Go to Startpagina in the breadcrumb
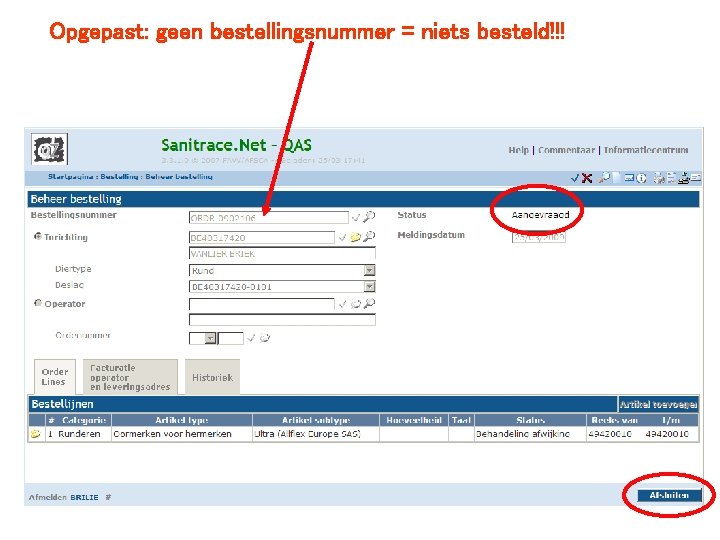 coord(70,176)
